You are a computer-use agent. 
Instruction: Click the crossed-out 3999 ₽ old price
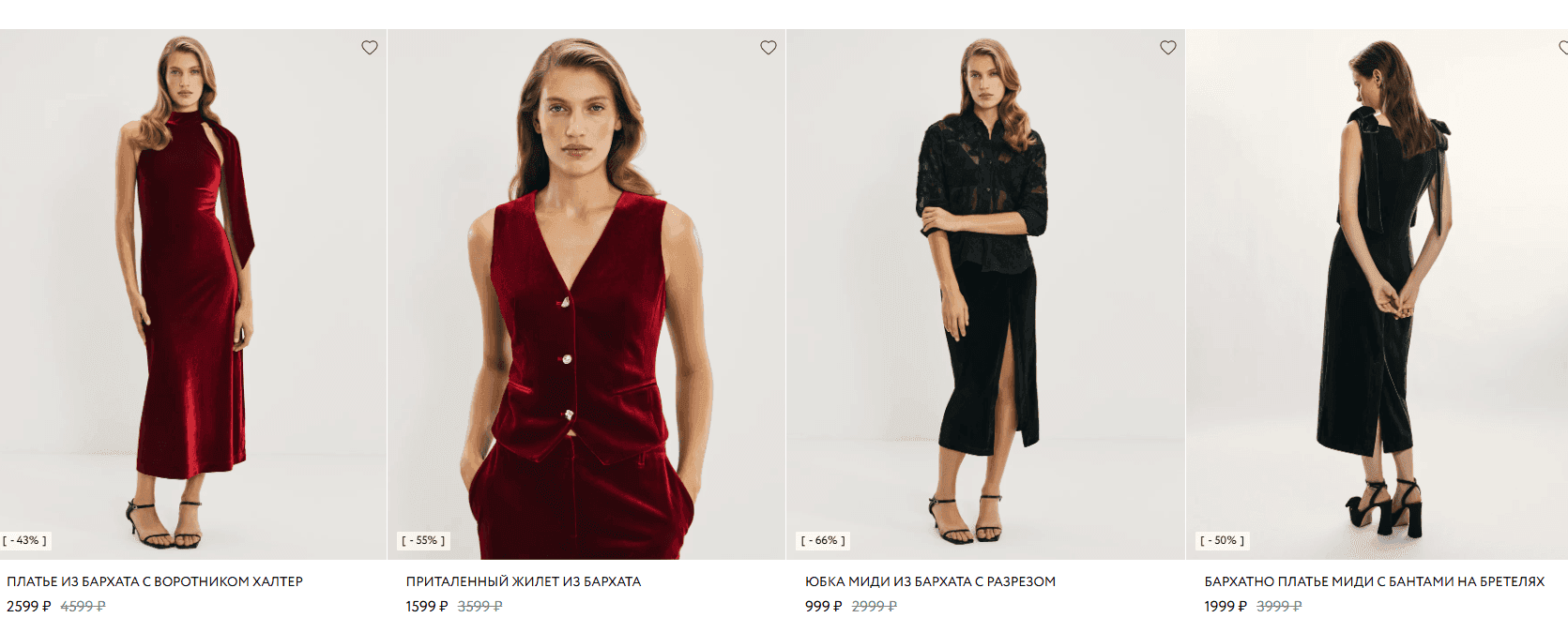coord(1279,607)
